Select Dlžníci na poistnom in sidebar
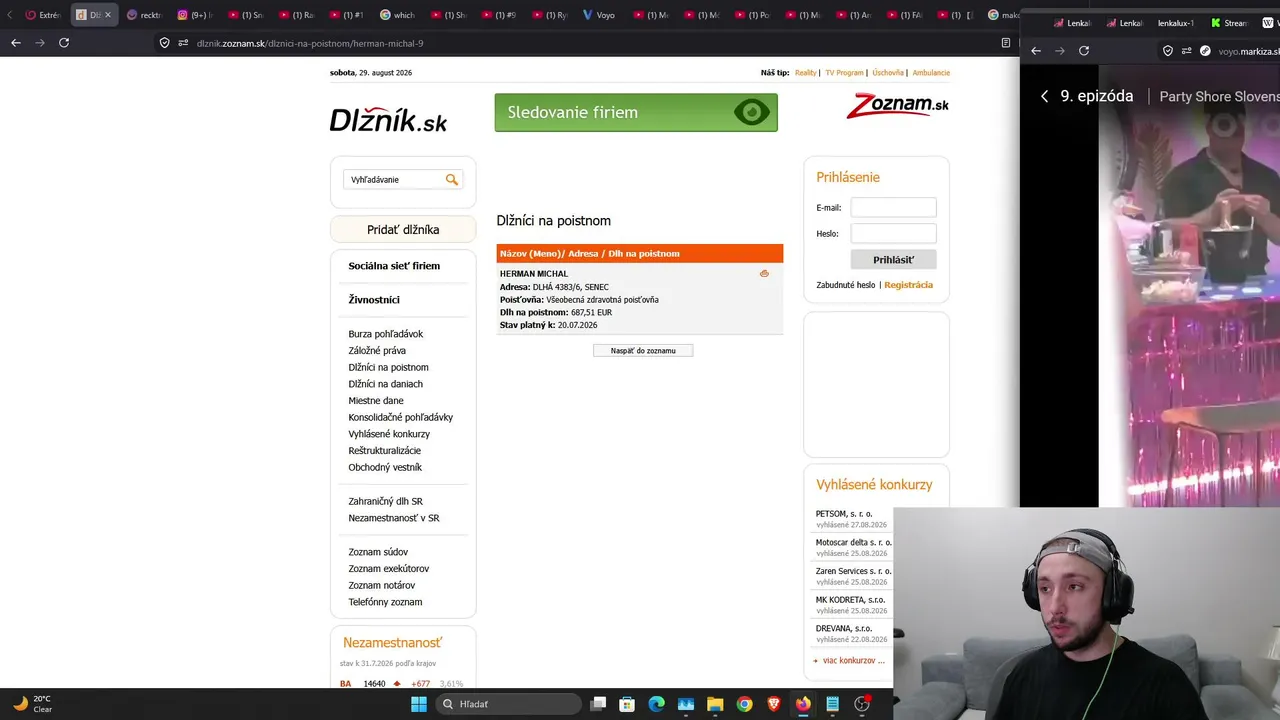Viewport: 1280px width, 720px height. click(x=388, y=367)
